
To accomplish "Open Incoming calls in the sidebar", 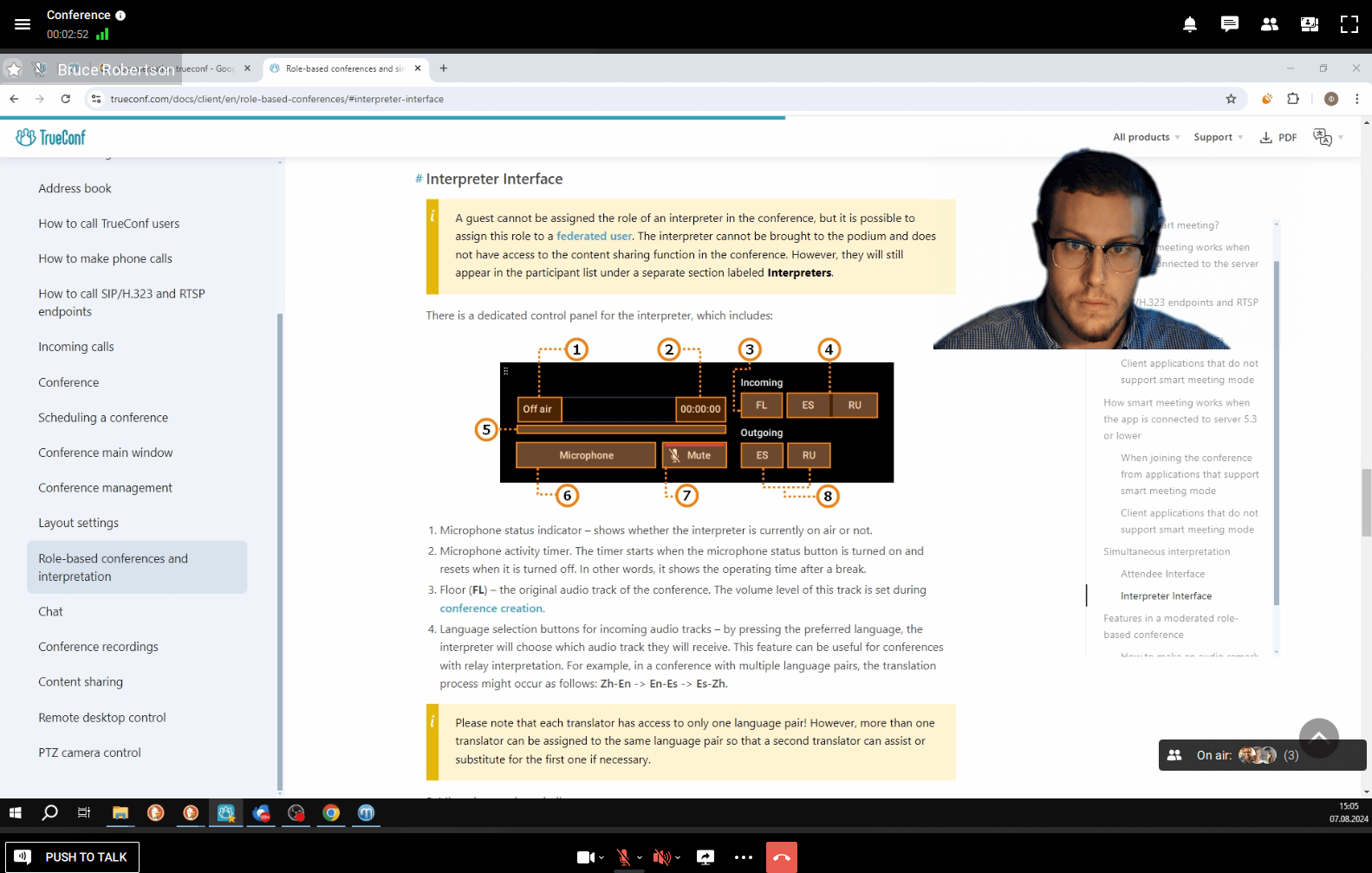I will click(75, 347).
